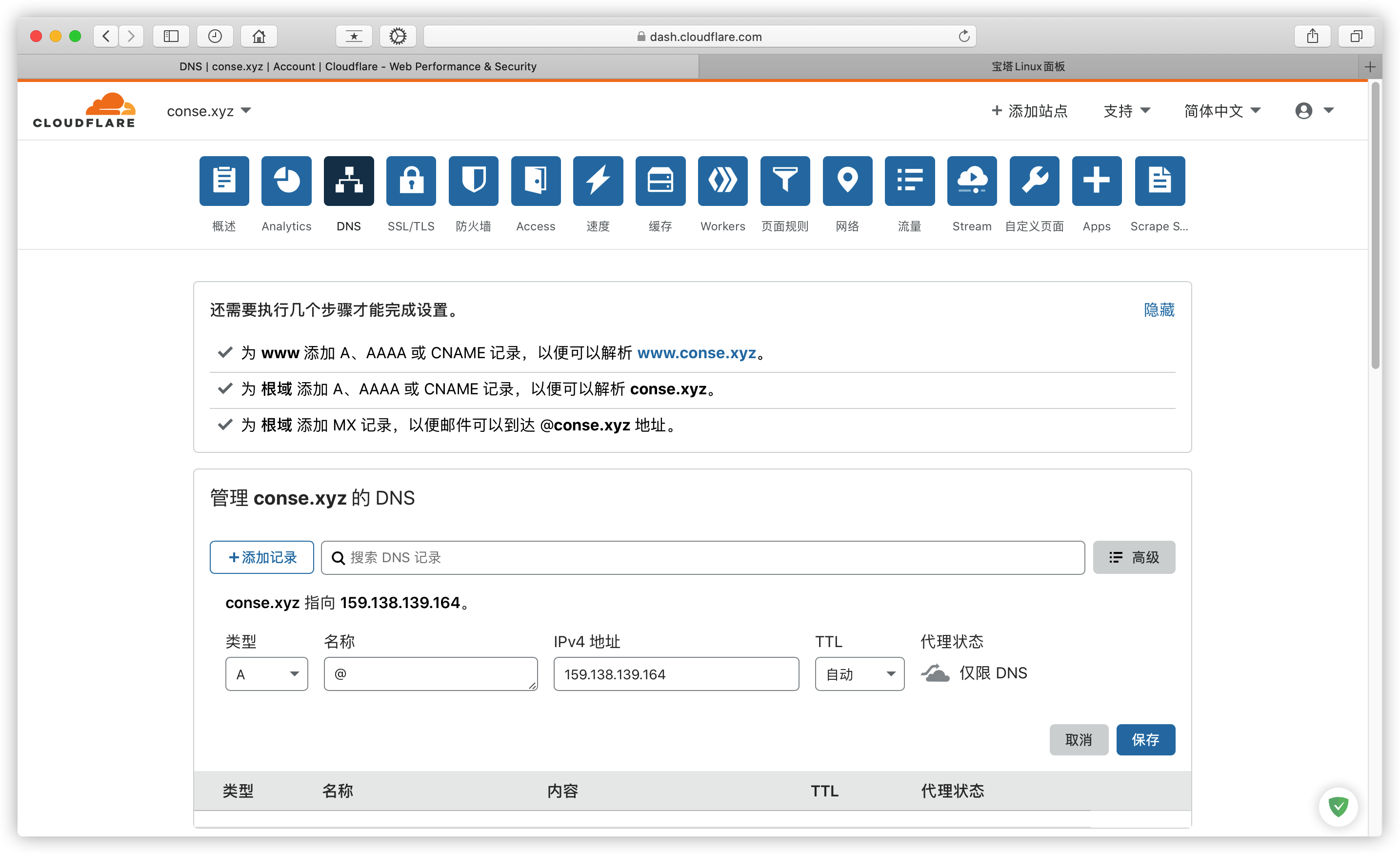Click the Safari share button
1400x854 pixels.
pyautogui.click(x=1312, y=37)
